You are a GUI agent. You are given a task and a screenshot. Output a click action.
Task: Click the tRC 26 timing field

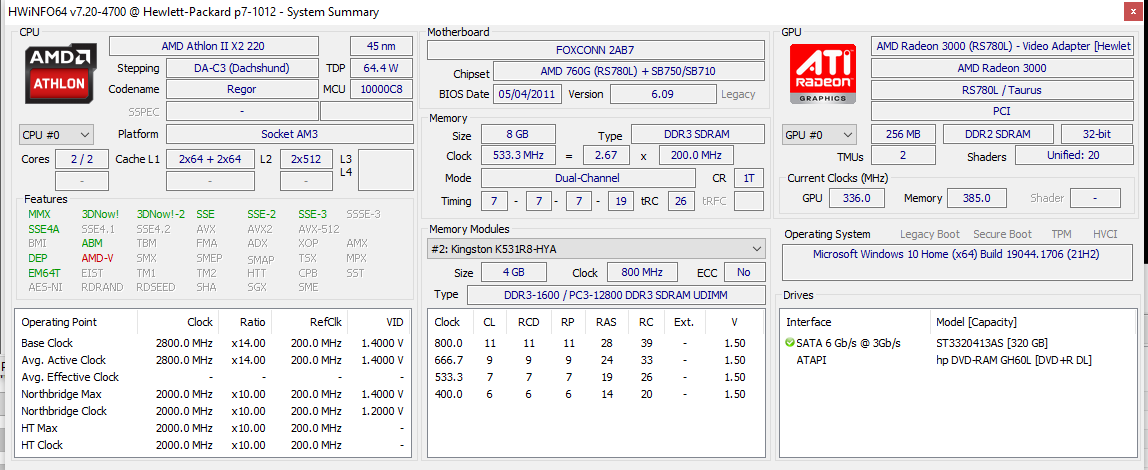coord(680,201)
